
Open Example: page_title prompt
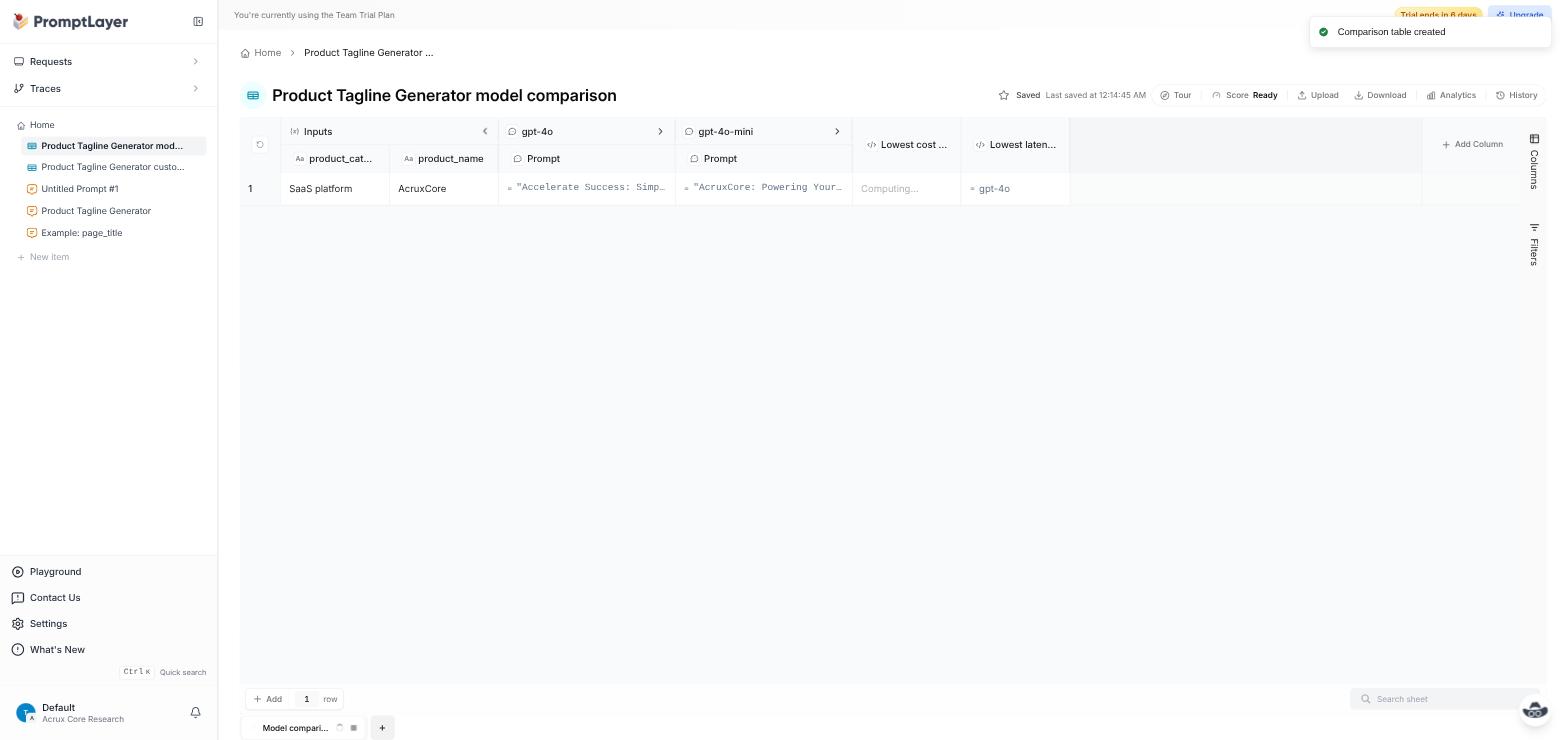[x=82, y=233]
